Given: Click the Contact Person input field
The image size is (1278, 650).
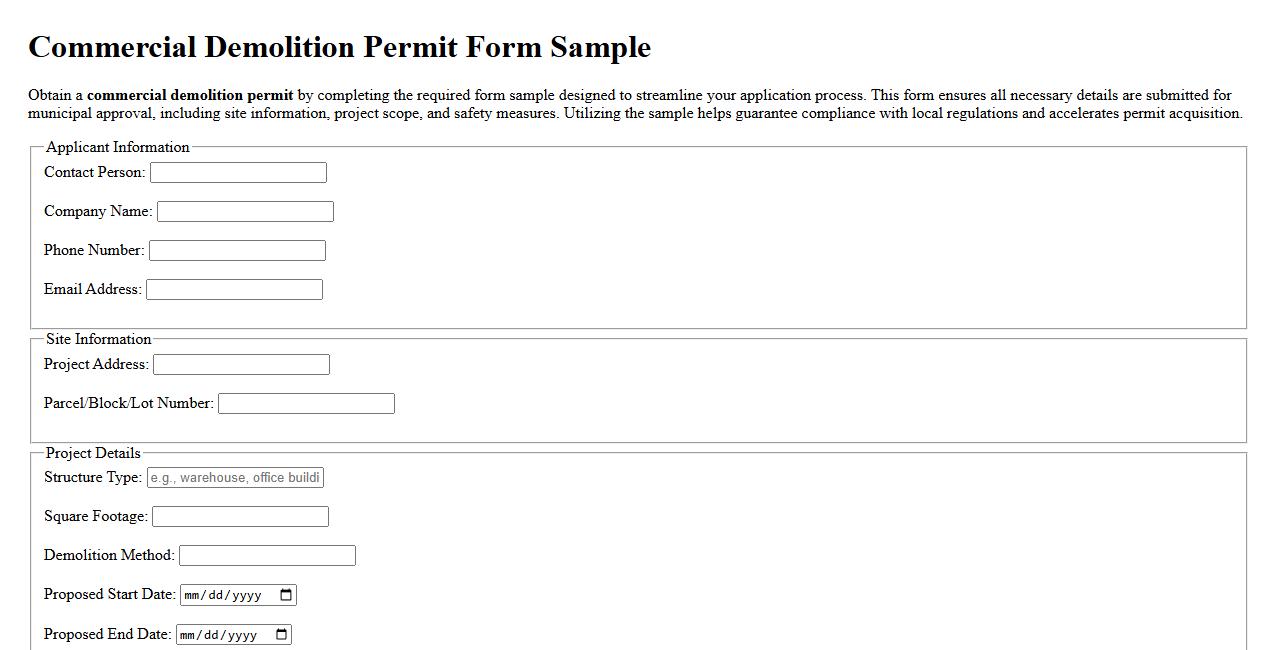Looking at the screenshot, I should click(x=237, y=172).
